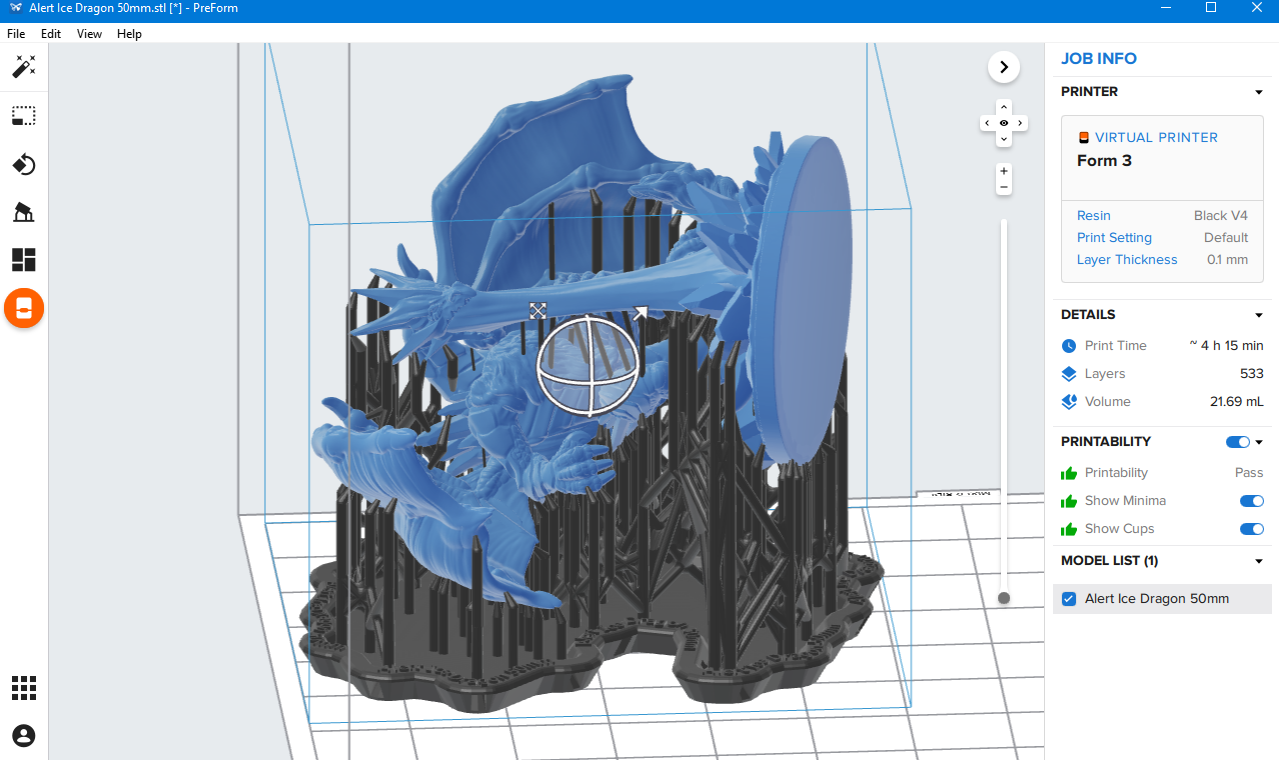The width and height of the screenshot is (1279, 760).
Task: Open the Orientation tool
Action: coord(23,164)
